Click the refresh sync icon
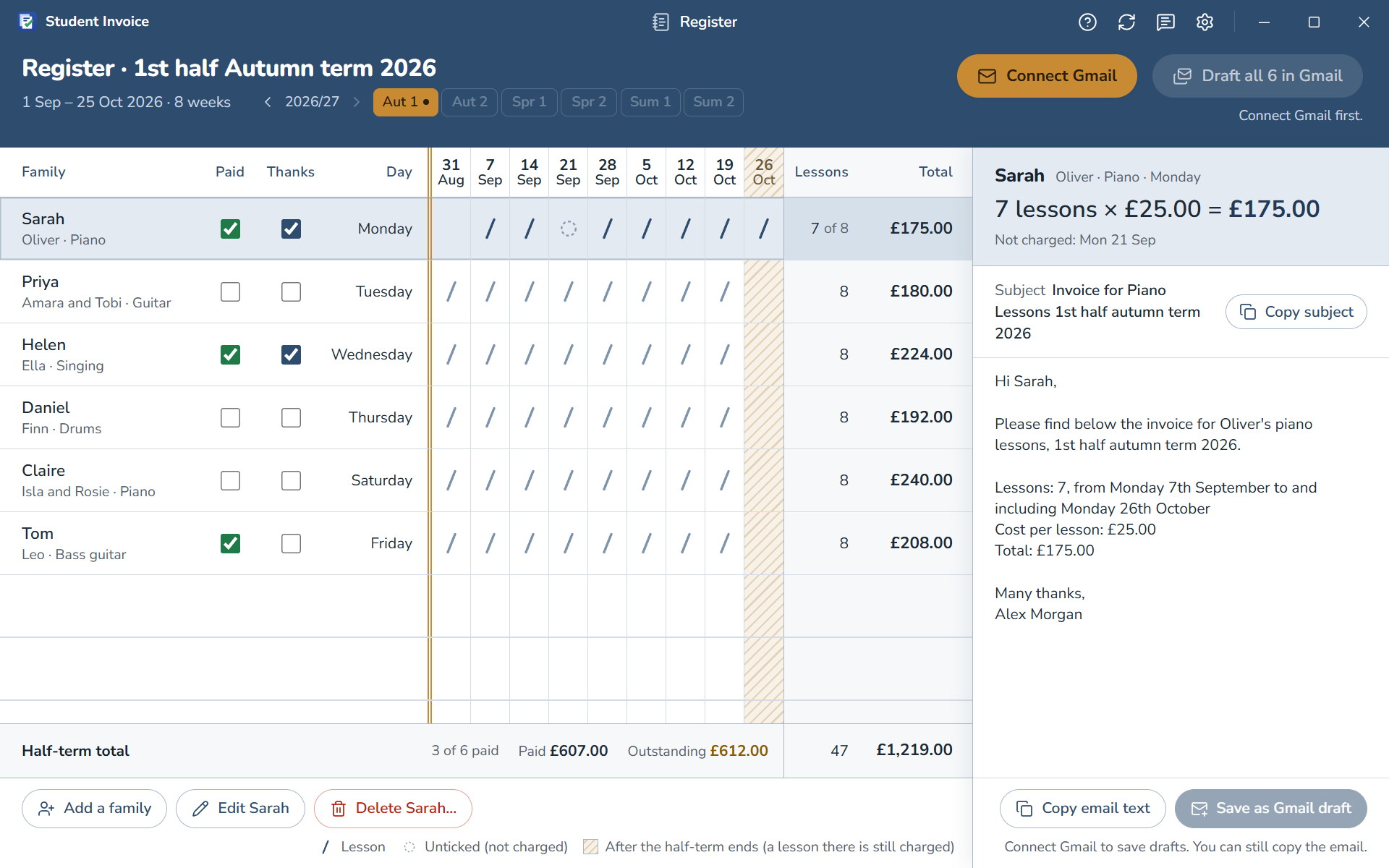Image resolution: width=1389 pixels, height=868 pixels. [1126, 22]
